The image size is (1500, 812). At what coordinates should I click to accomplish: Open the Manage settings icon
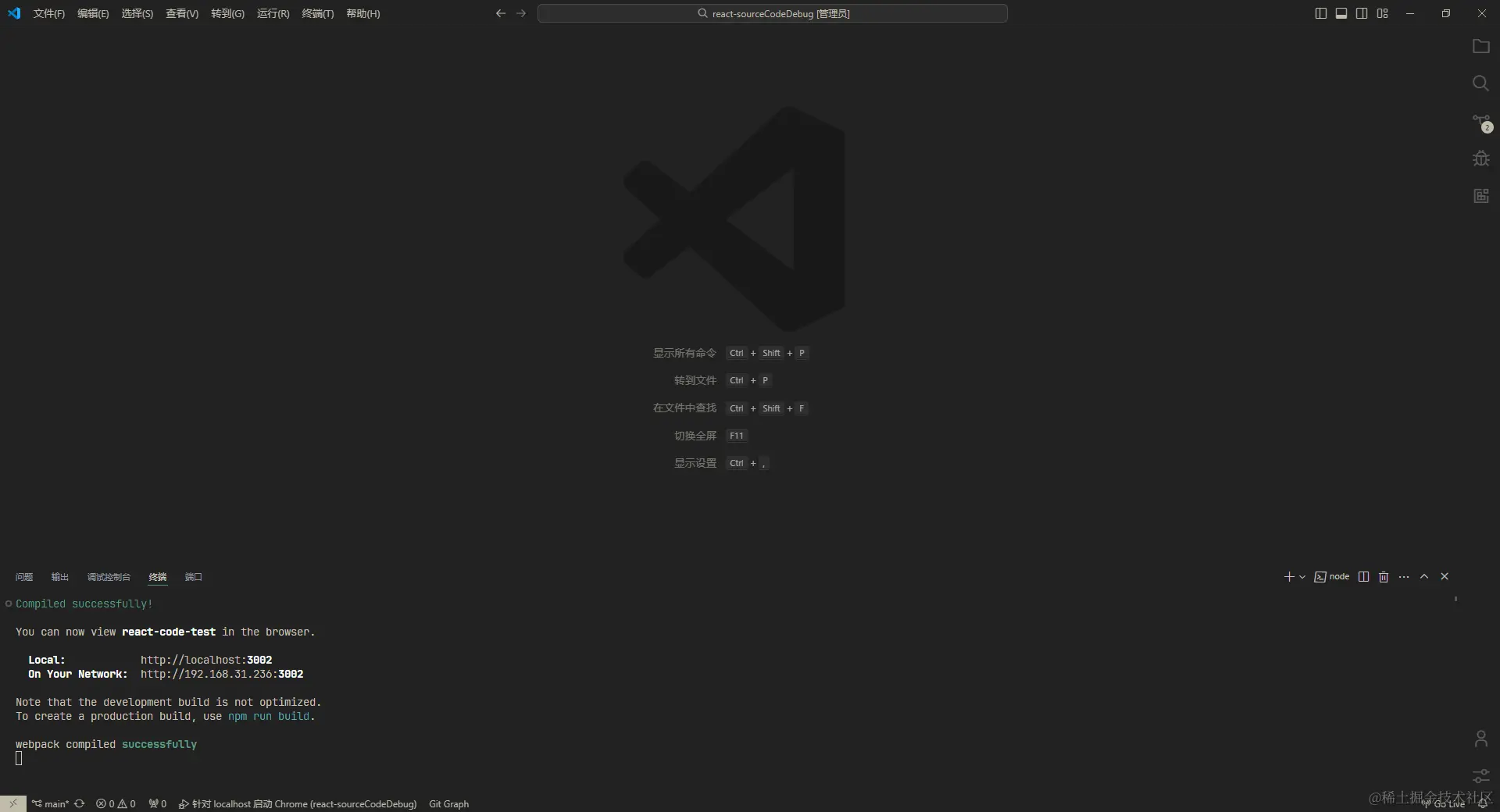[x=1480, y=776]
